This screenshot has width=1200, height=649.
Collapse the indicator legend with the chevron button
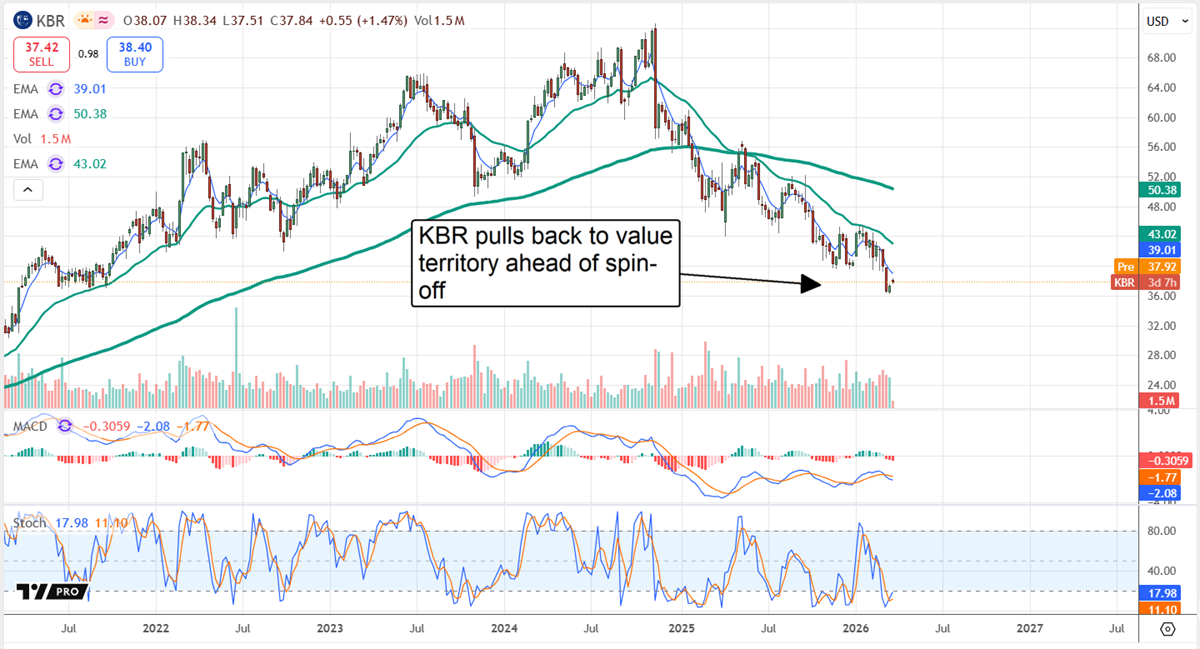(x=27, y=188)
